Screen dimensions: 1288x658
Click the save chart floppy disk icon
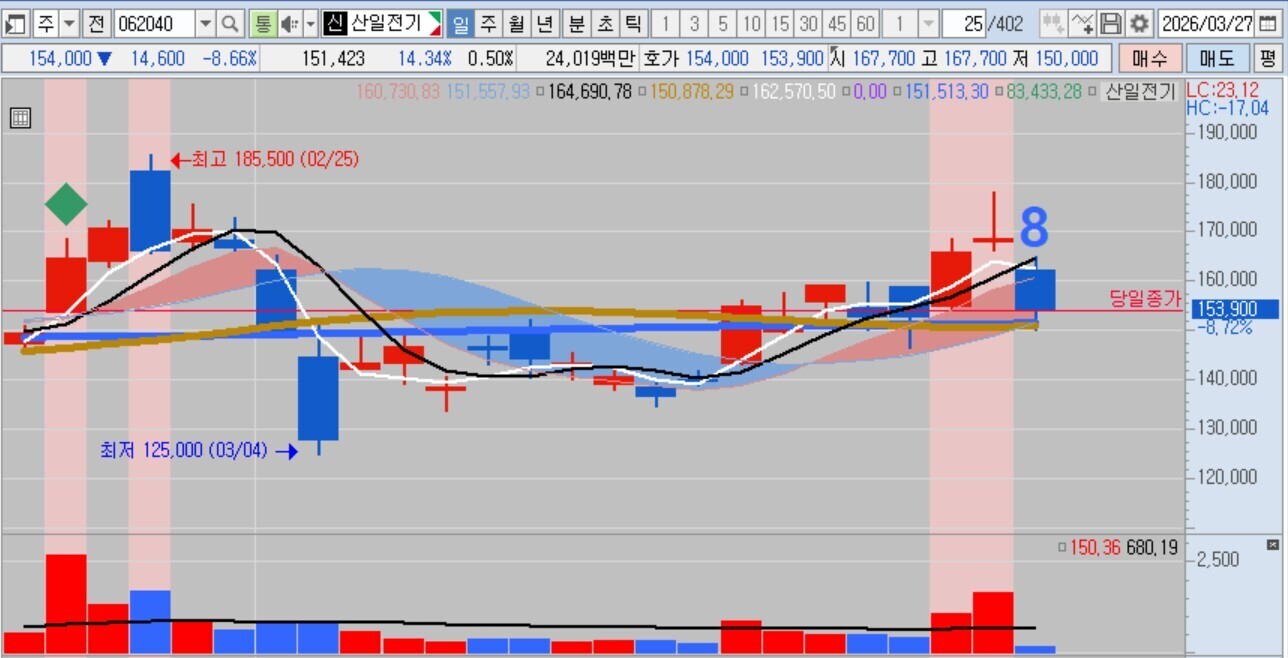pyautogui.click(x=1111, y=23)
